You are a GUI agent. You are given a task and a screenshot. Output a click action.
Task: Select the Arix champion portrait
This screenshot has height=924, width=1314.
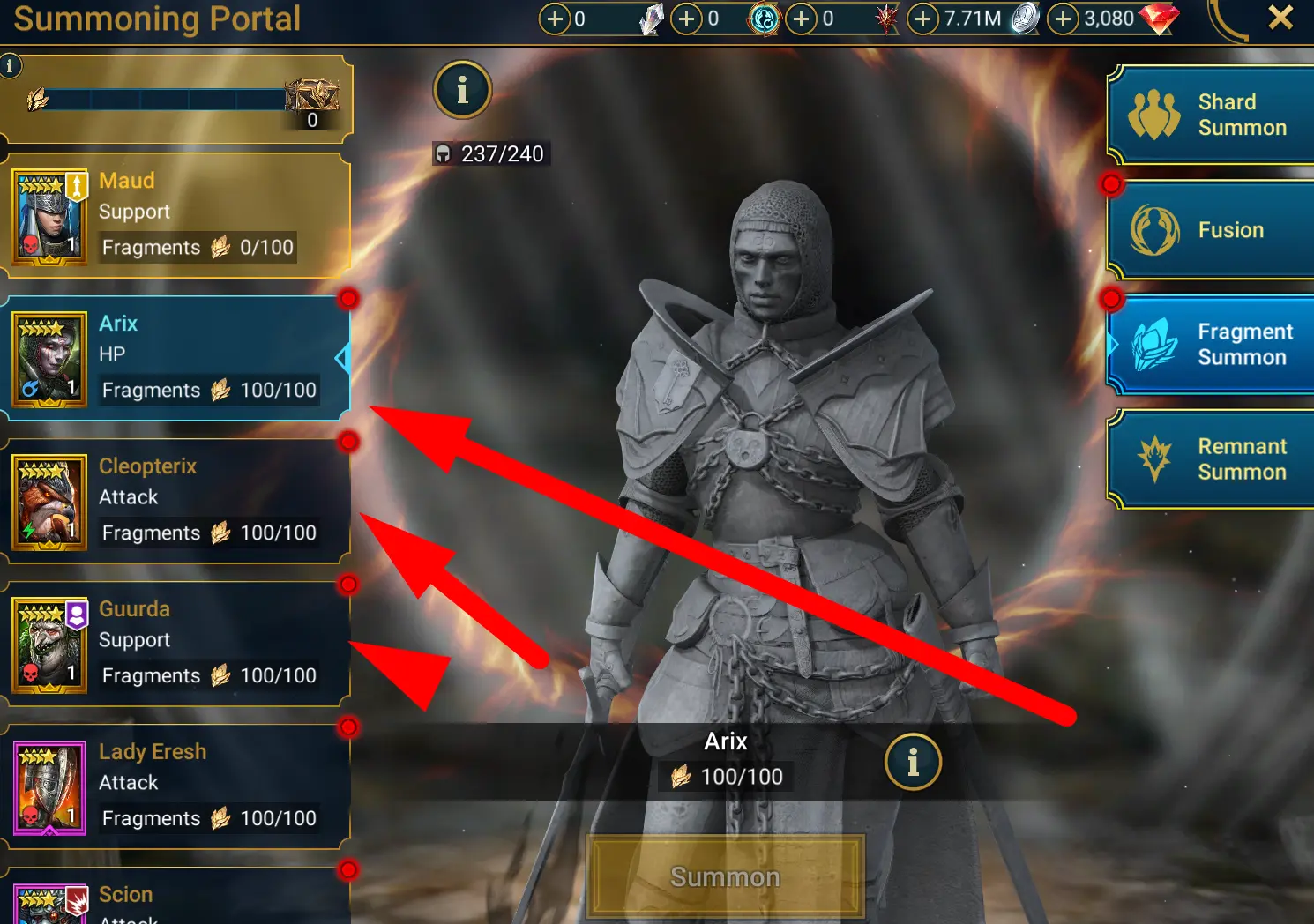(49, 360)
